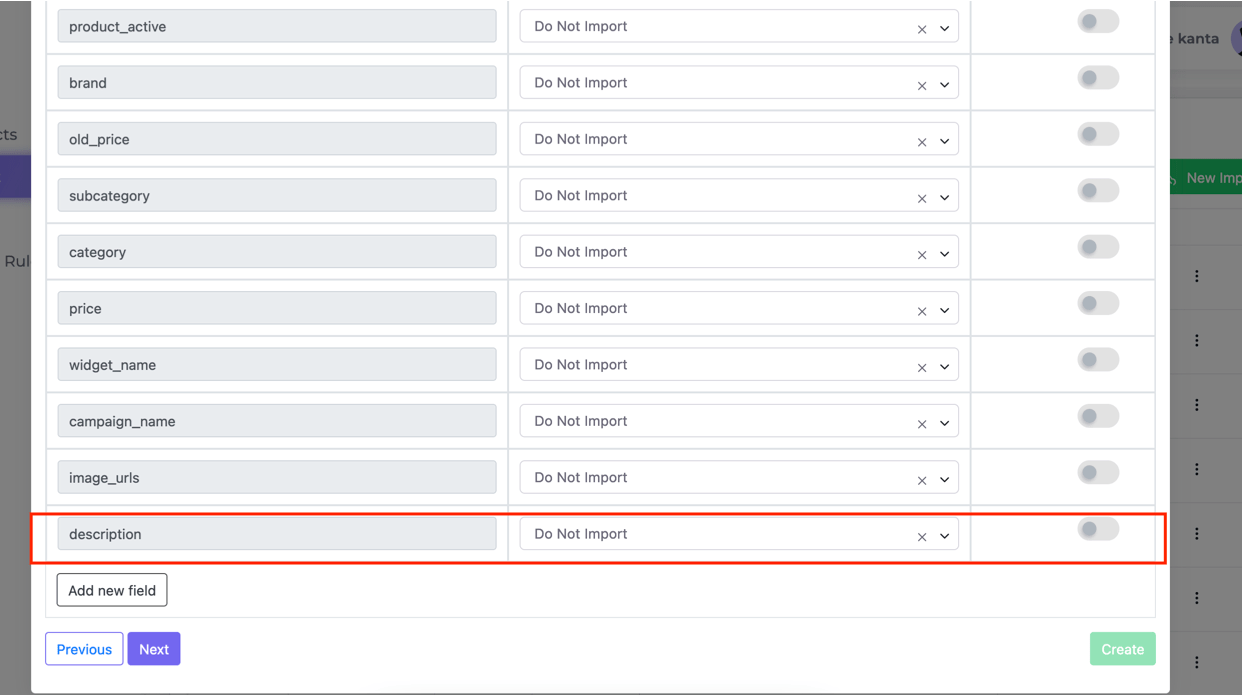
Task: Clear the brand mapping selection
Action: (922, 85)
